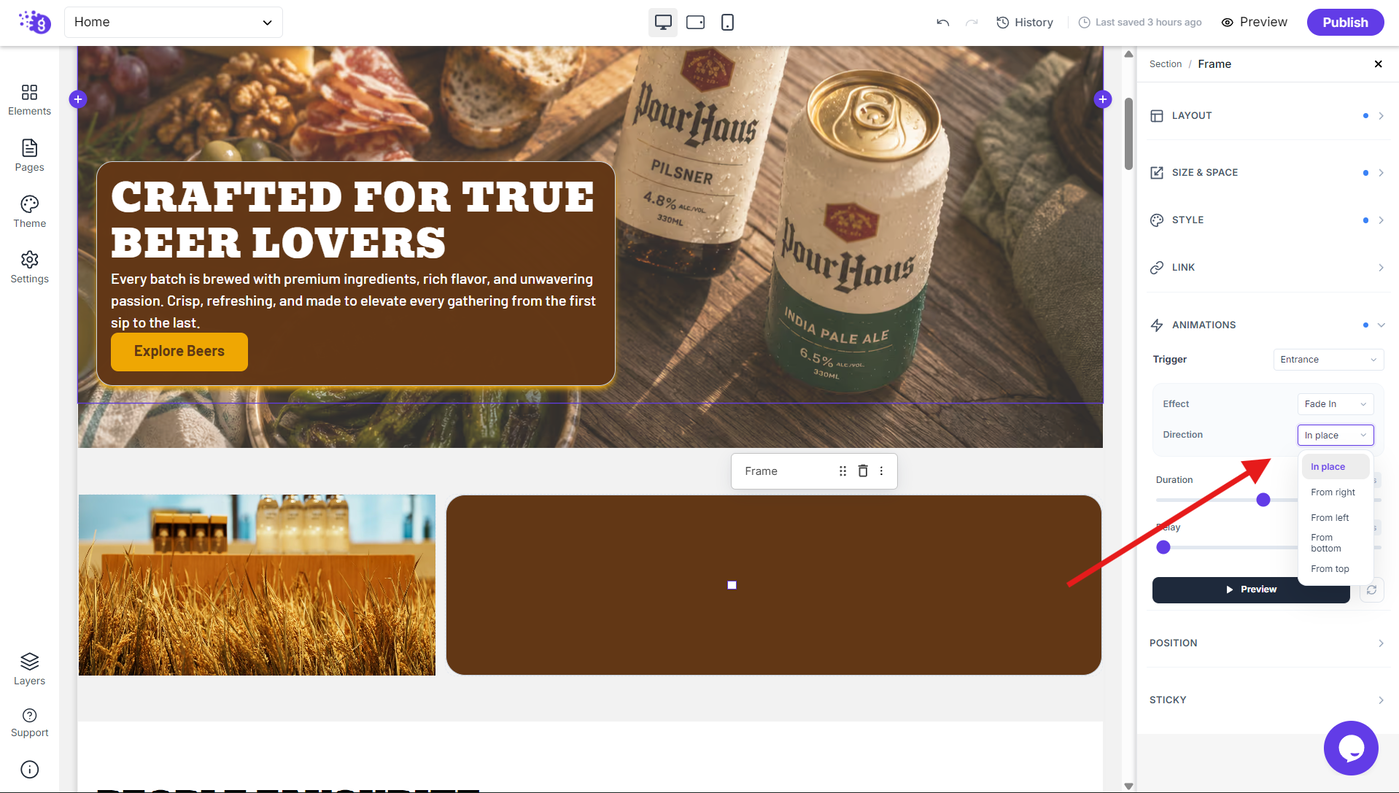Choose From top direction option
Screen dimensions: 1399x793
pyautogui.click(x=1330, y=569)
